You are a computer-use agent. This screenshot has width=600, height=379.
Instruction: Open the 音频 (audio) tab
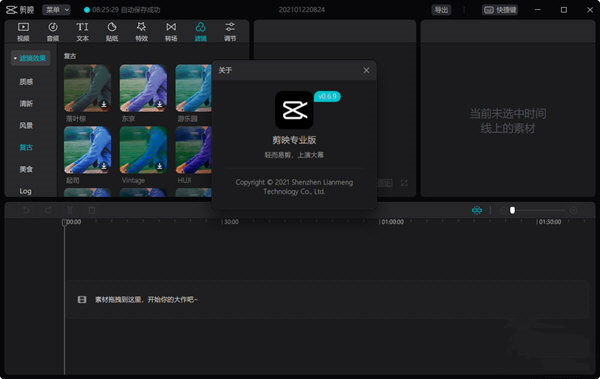coord(53,32)
